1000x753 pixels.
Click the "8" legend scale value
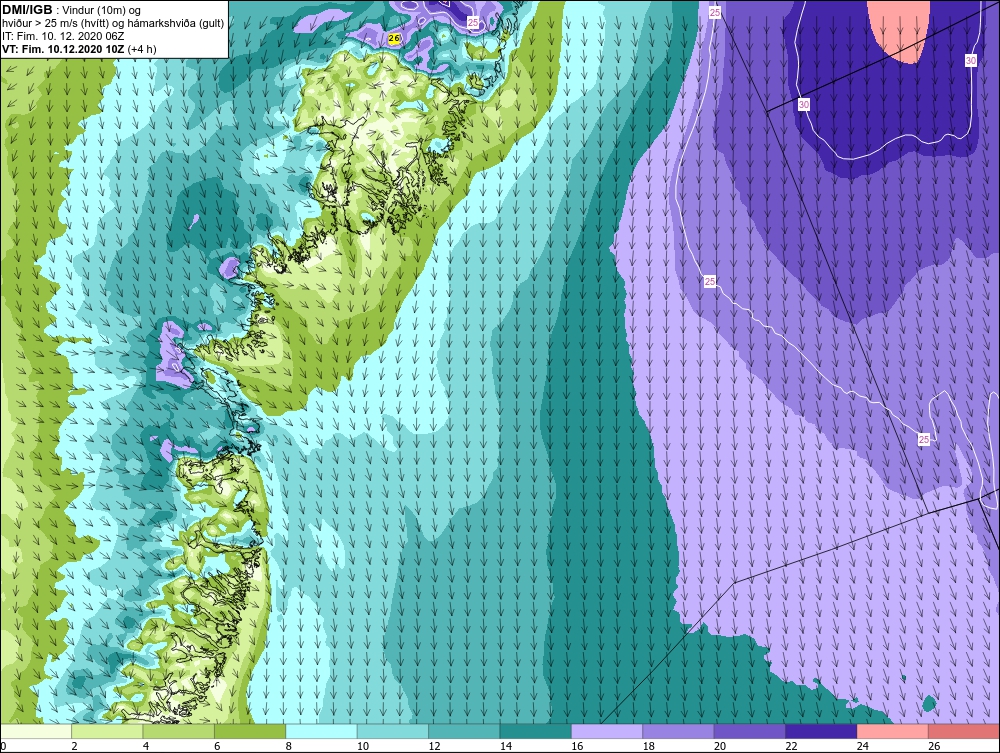(289, 746)
